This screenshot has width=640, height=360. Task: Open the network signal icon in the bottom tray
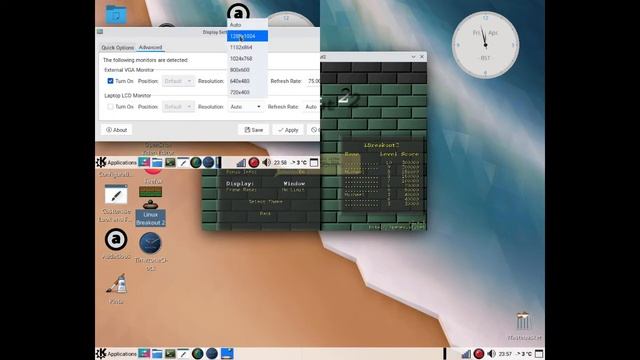[466, 354]
